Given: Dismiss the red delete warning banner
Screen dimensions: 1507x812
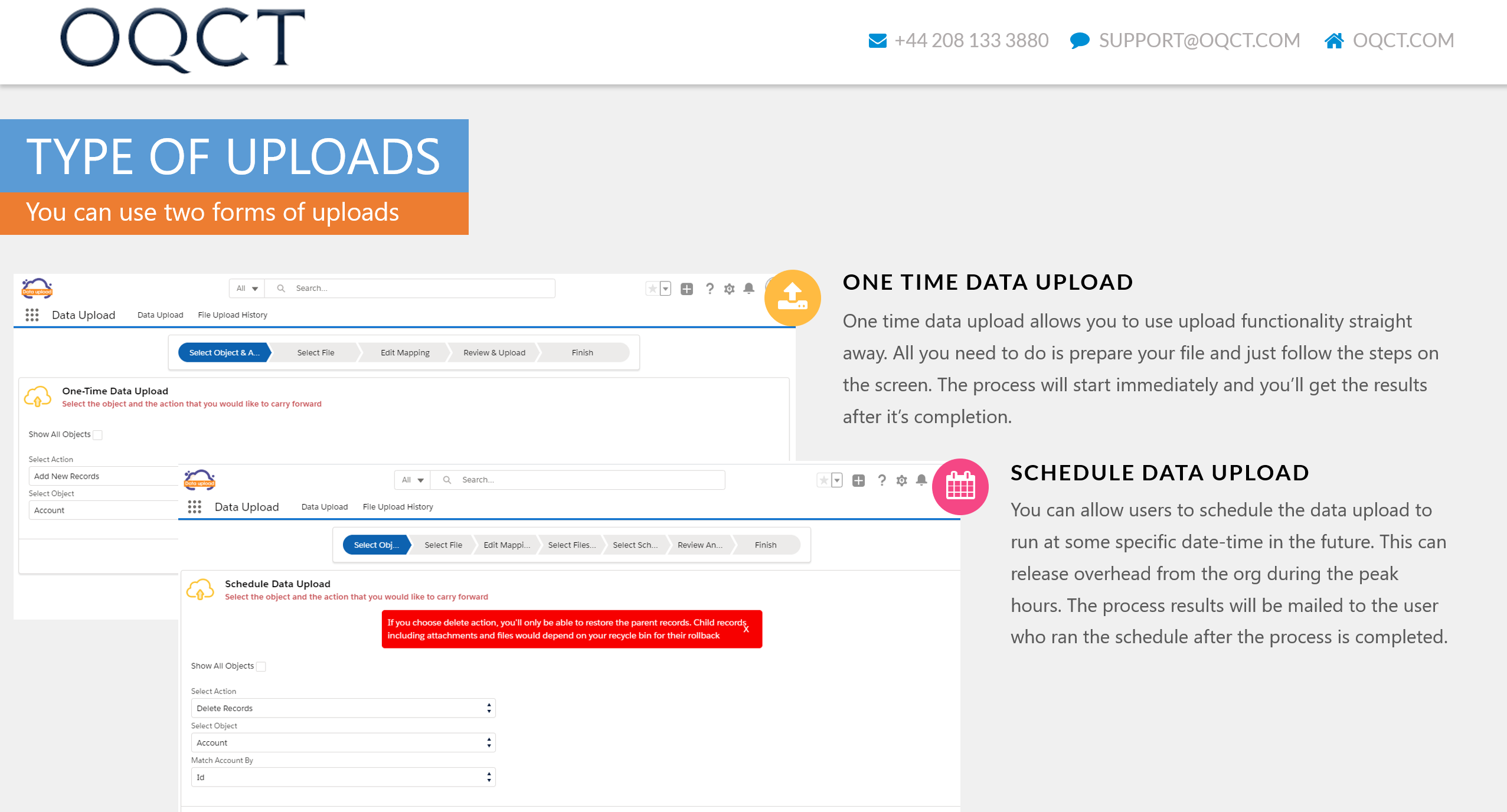Looking at the screenshot, I should (746, 629).
